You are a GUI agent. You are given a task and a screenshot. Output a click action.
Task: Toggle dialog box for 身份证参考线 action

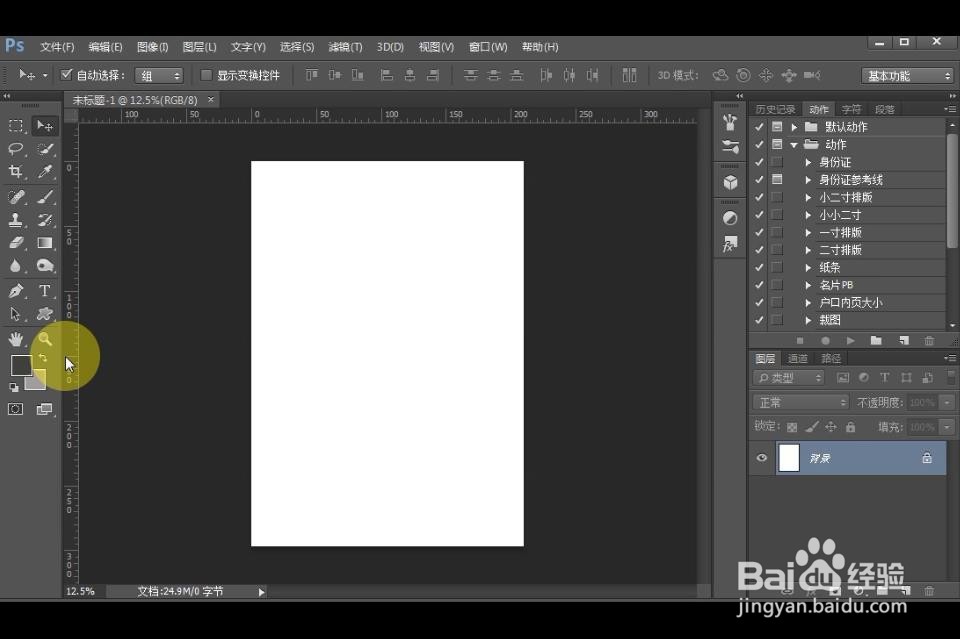pos(777,179)
